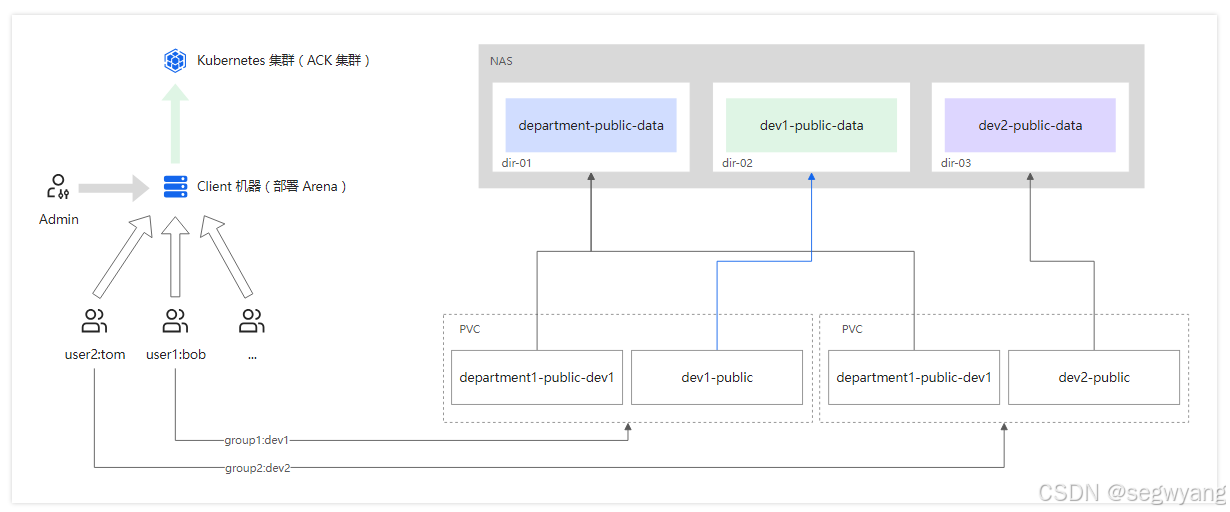Image resolution: width=1230 pixels, height=512 pixels.
Task: Click the dev2-public PVC box
Action: pyautogui.click(x=1094, y=377)
